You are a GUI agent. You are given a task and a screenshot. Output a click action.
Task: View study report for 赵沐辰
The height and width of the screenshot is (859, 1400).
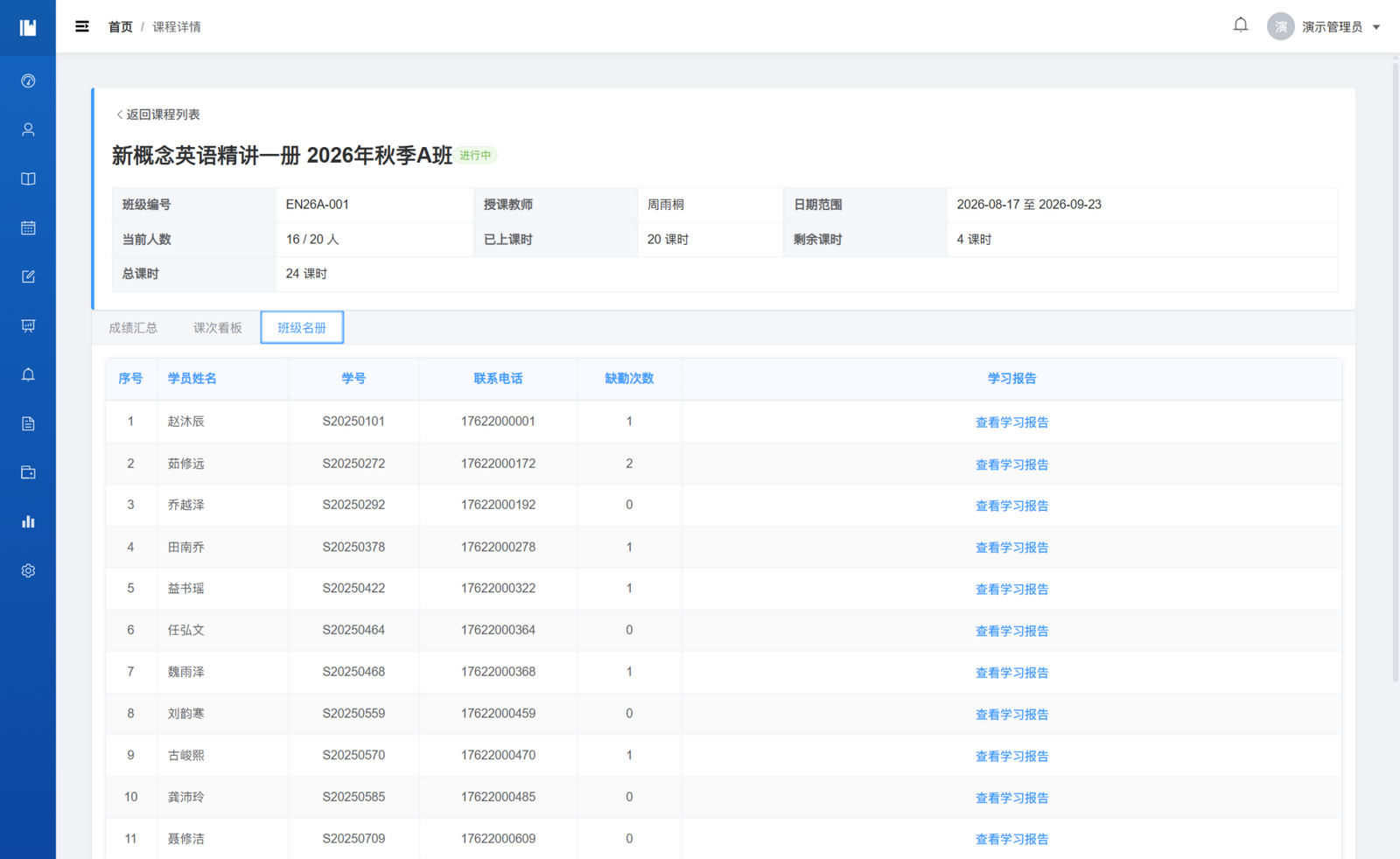[x=1011, y=423]
